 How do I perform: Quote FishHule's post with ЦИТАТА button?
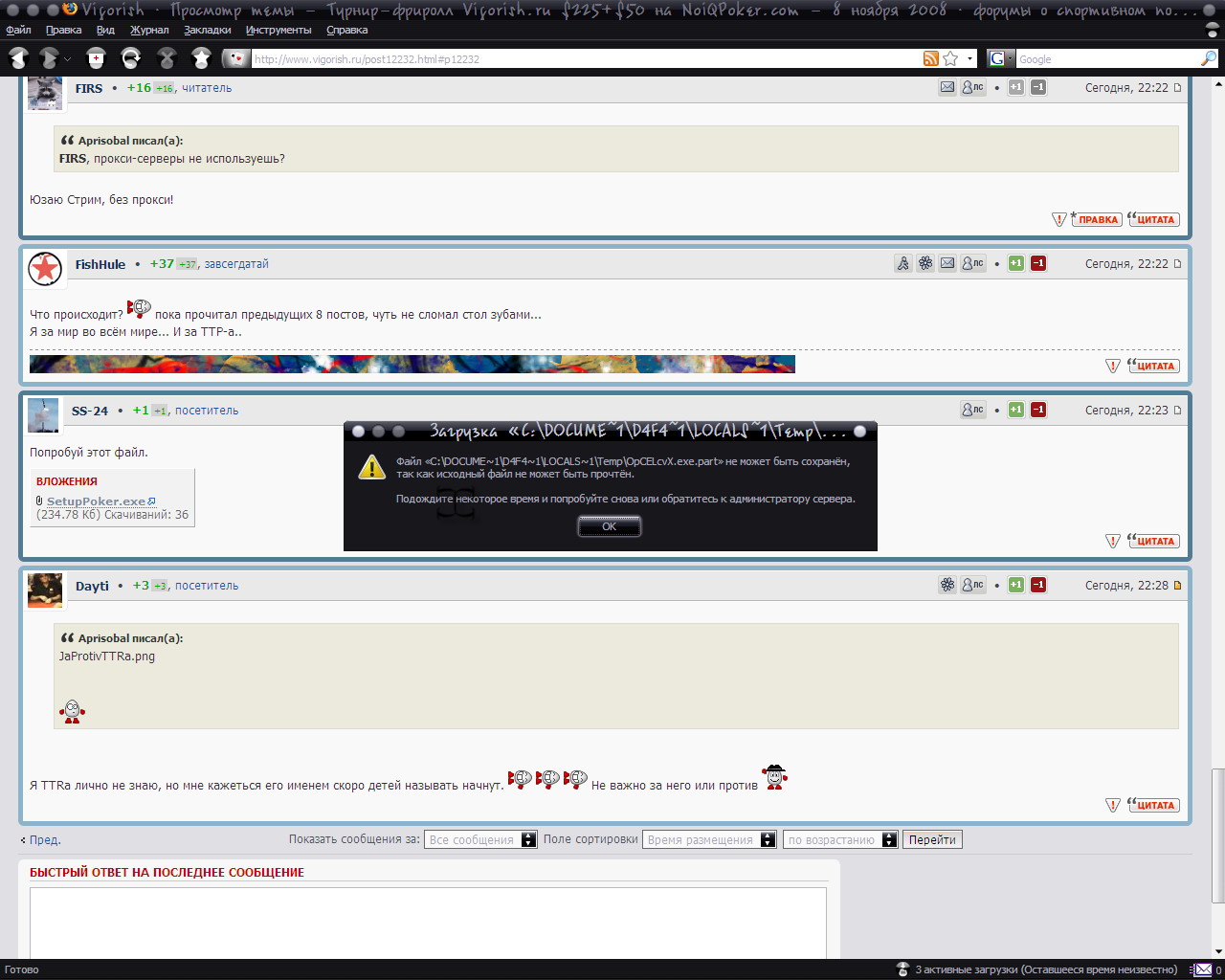click(x=1152, y=366)
